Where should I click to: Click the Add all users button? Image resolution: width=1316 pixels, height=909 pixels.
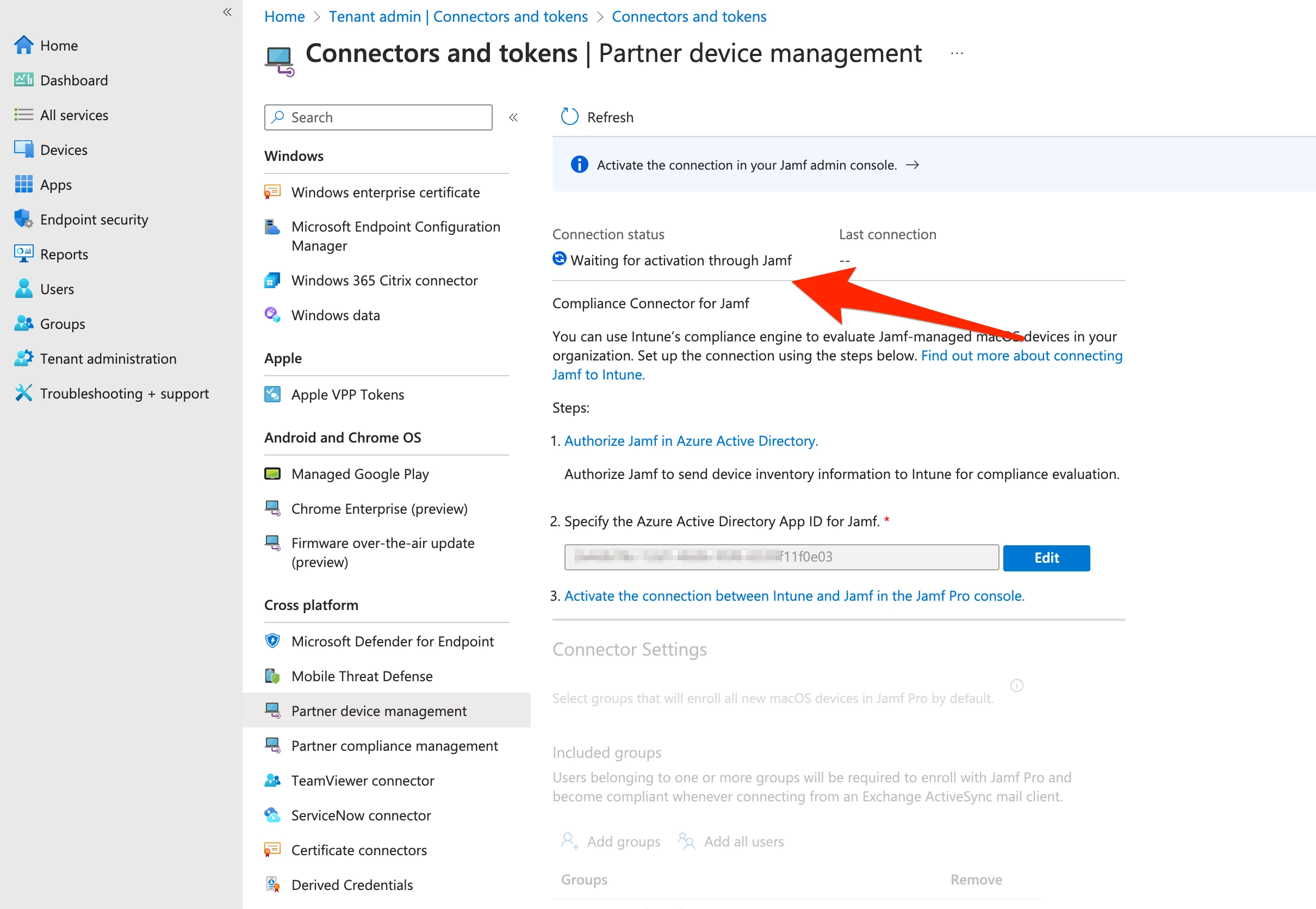[731, 841]
